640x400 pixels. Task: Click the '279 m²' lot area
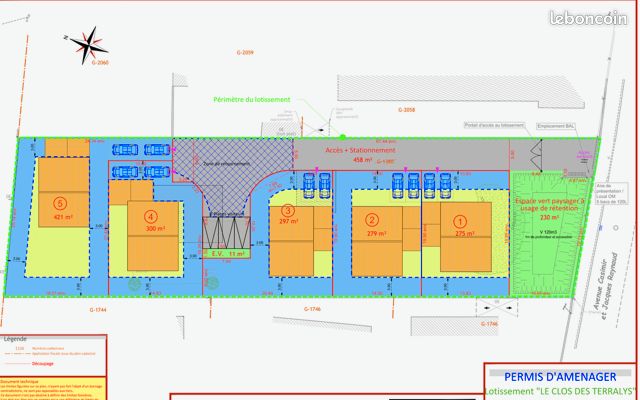coord(376,233)
